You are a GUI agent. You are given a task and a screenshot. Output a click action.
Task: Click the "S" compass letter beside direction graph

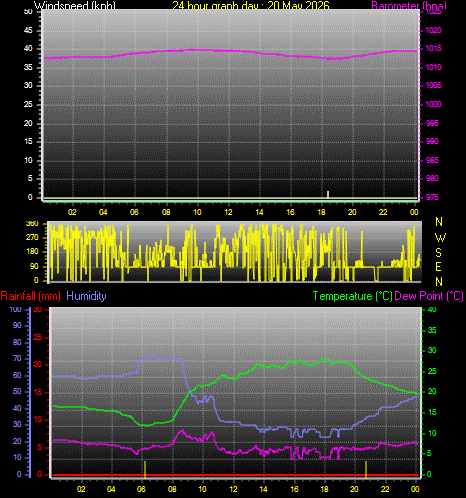(439, 253)
